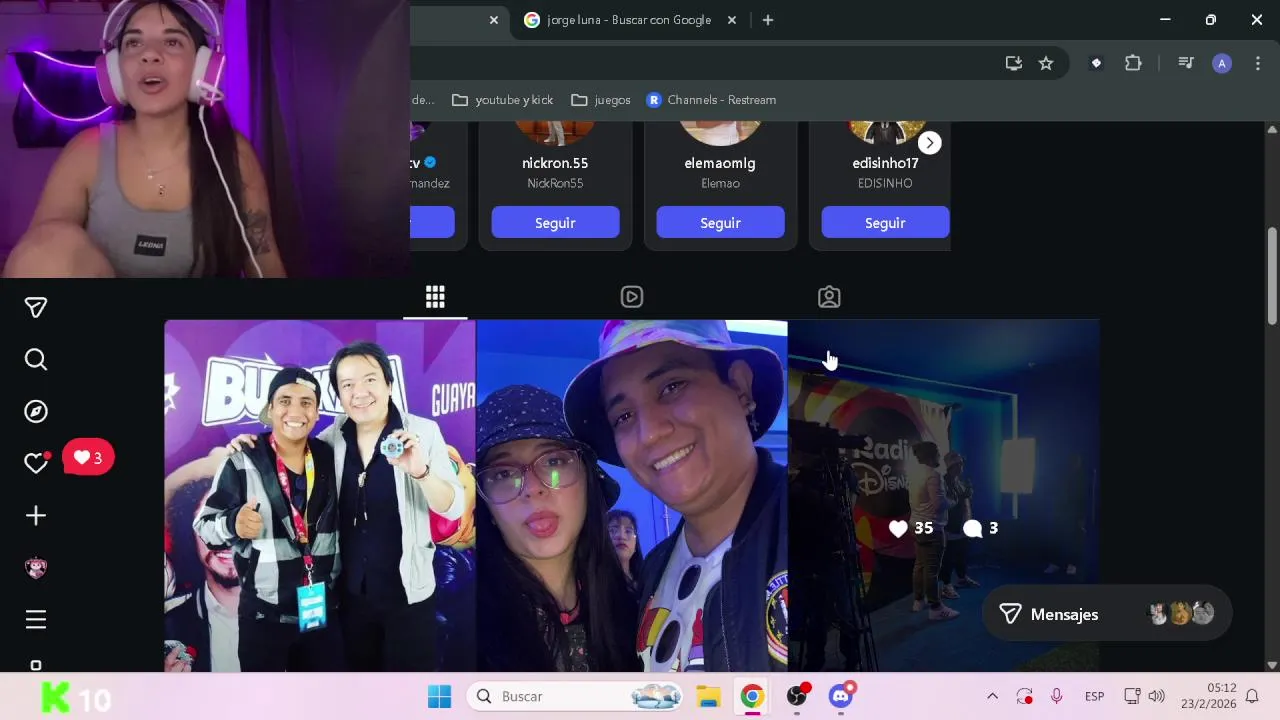The height and width of the screenshot is (720, 1280).
Task: Open the hamburger more menu in sidebar
Action: (36, 619)
